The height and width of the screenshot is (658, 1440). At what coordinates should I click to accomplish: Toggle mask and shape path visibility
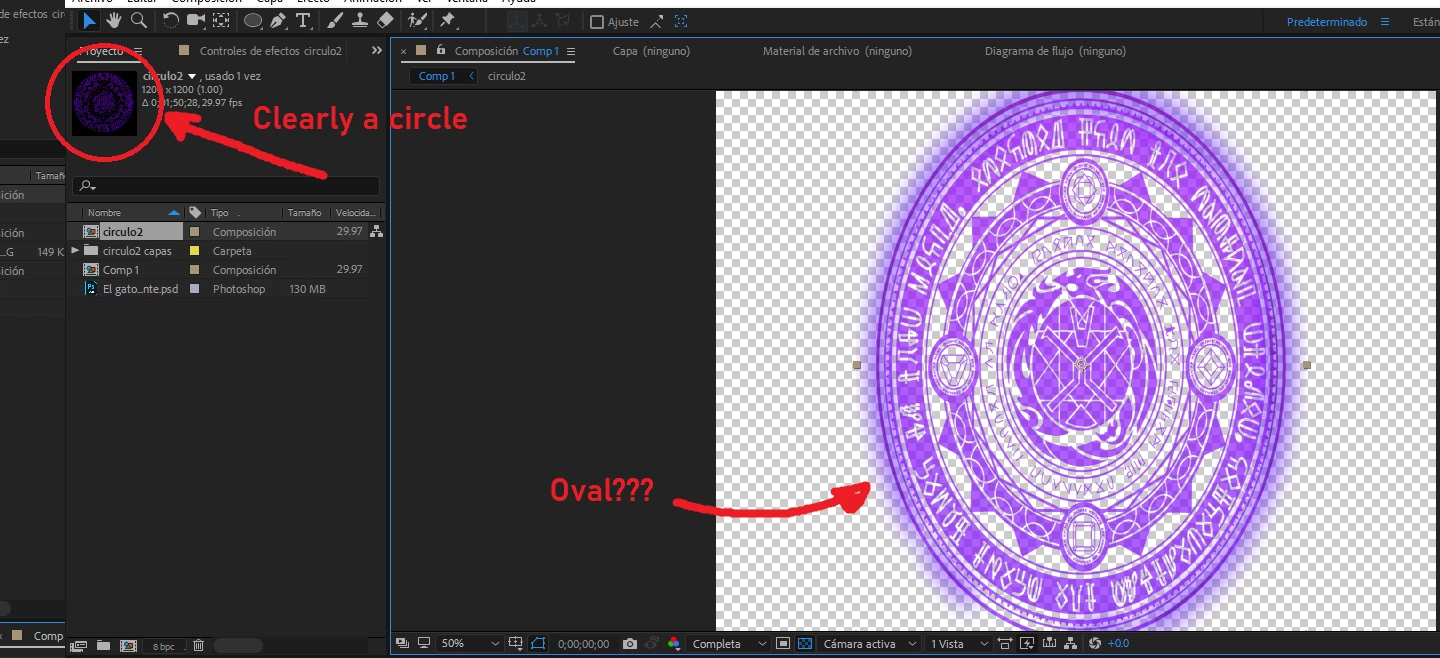[x=540, y=643]
